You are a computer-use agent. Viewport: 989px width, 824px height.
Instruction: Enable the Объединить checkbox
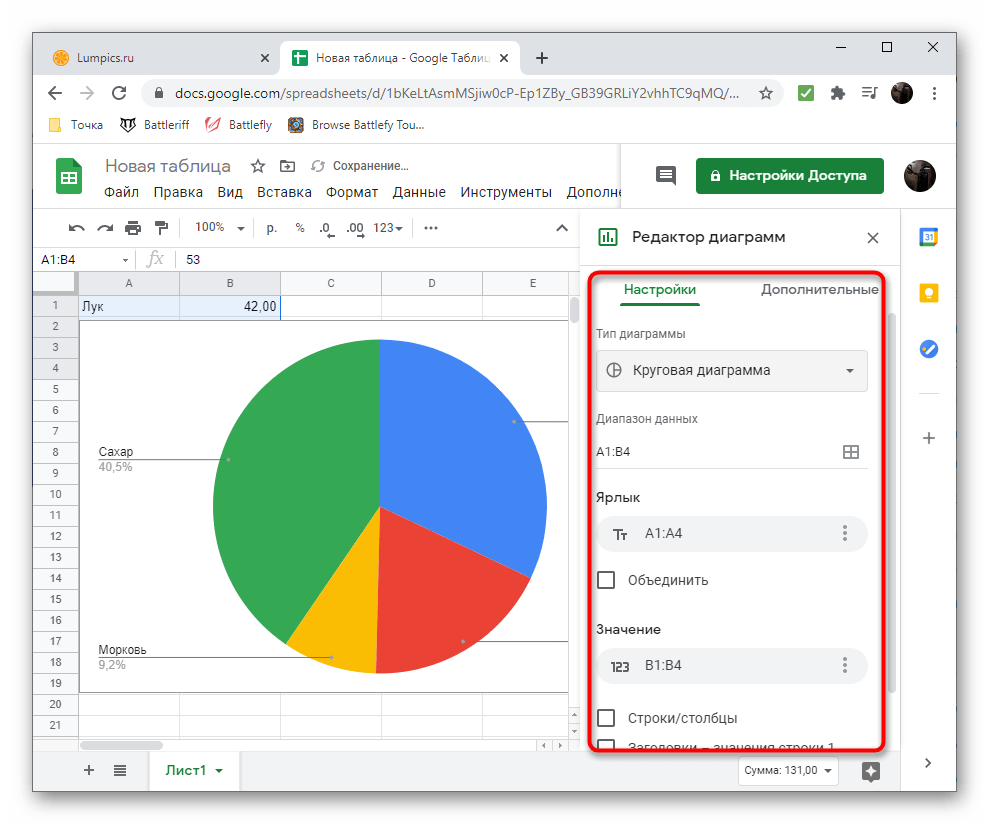tap(606, 580)
